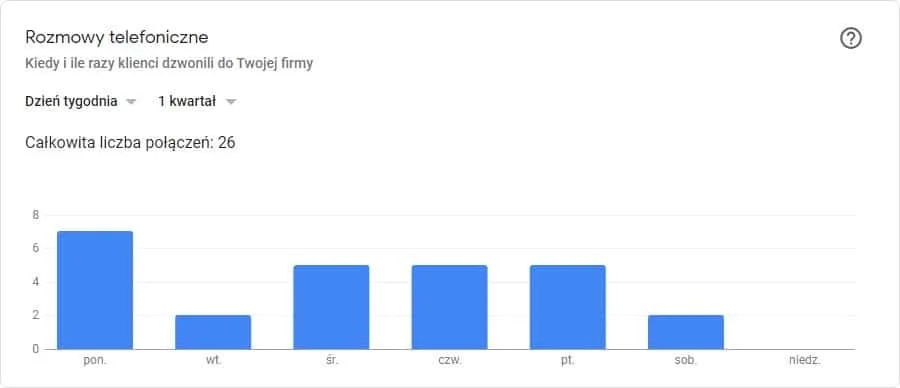
Task: Open the 1 kwartał period dropdown
Action: 197,102
